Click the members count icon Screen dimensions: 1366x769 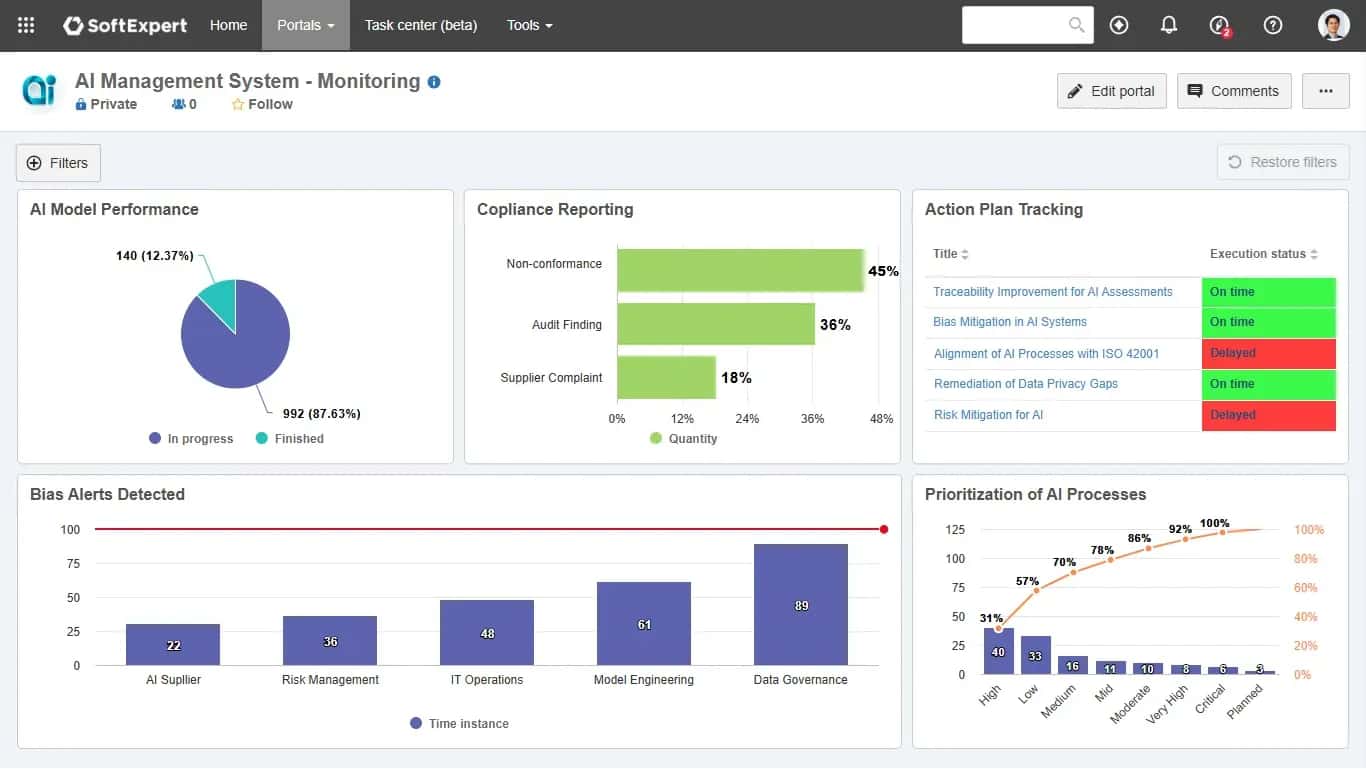184,104
